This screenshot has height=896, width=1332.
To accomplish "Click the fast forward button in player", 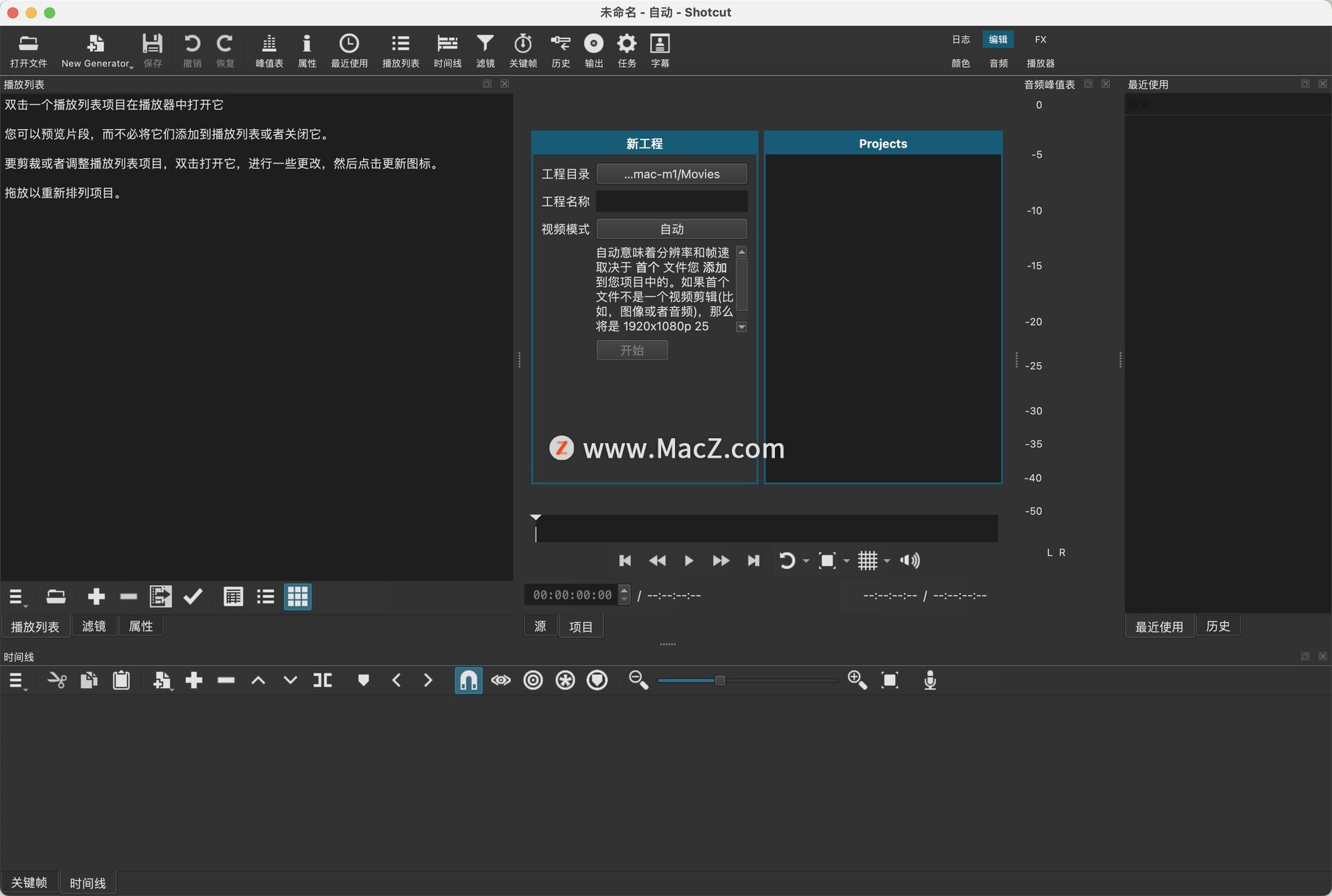I will (721, 560).
